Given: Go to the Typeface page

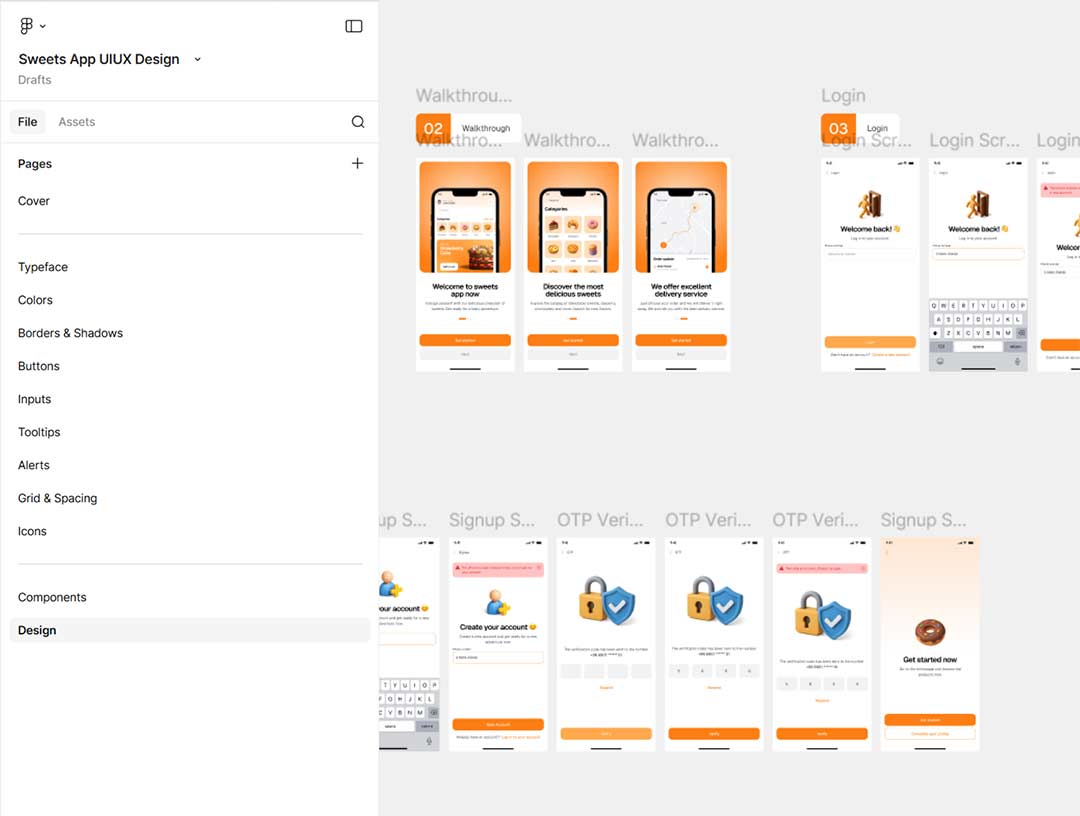Looking at the screenshot, I should coord(43,267).
